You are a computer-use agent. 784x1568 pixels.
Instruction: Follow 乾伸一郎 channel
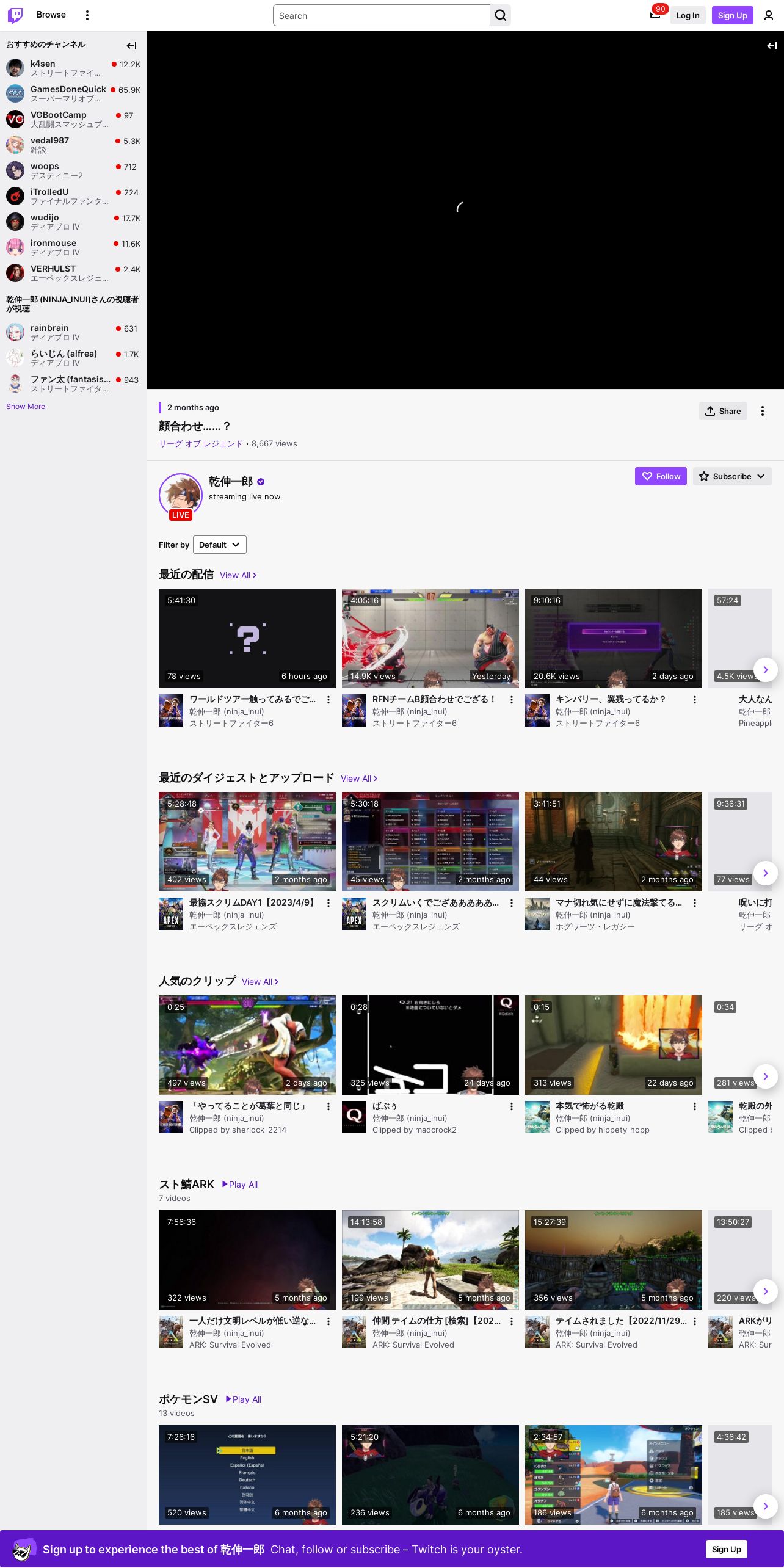tap(661, 476)
